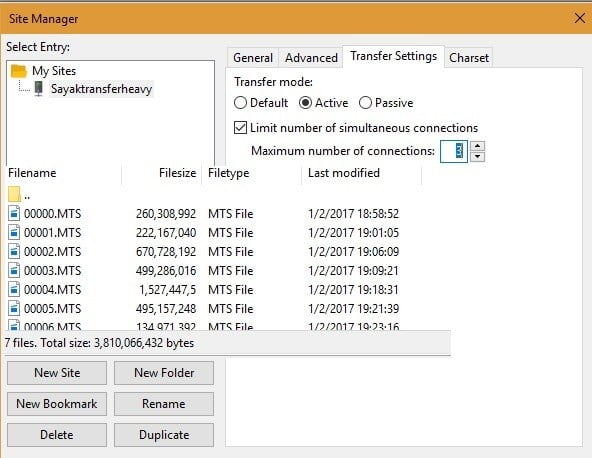Image resolution: width=592 pixels, height=458 pixels.
Task: Increase maximum connections with up arrow
Action: tap(478, 146)
